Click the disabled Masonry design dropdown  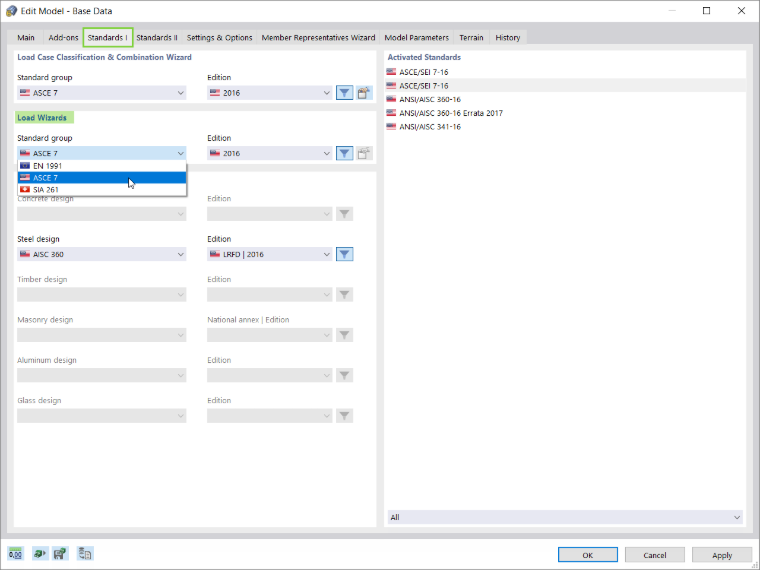point(102,335)
